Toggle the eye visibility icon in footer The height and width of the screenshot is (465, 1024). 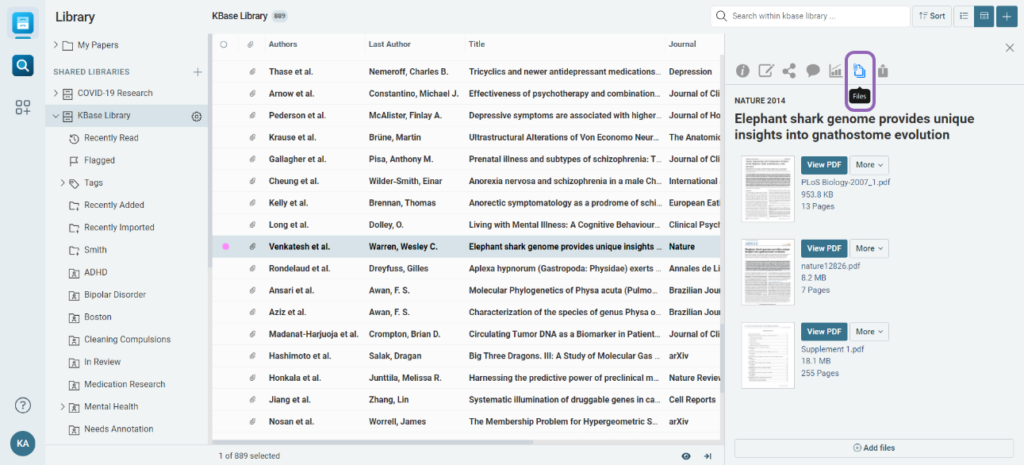[686, 456]
